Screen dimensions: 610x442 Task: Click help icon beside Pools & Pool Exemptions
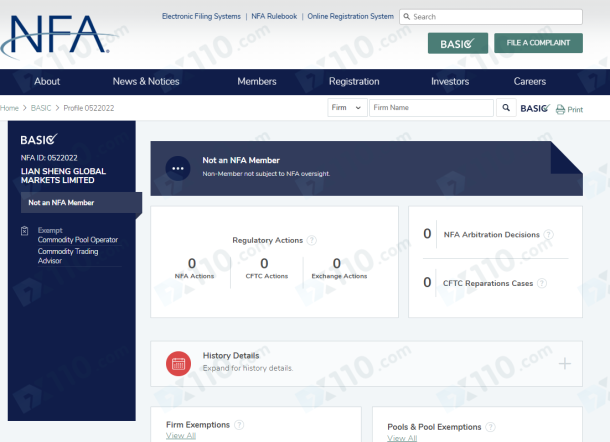coord(491,427)
